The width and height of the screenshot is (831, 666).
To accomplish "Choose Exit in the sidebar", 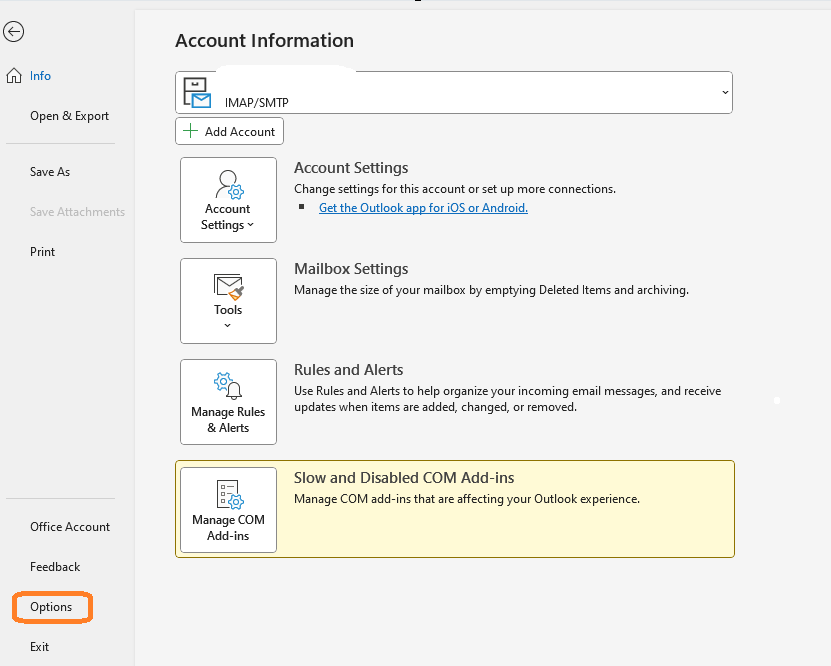I will pyautogui.click(x=39, y=647).
